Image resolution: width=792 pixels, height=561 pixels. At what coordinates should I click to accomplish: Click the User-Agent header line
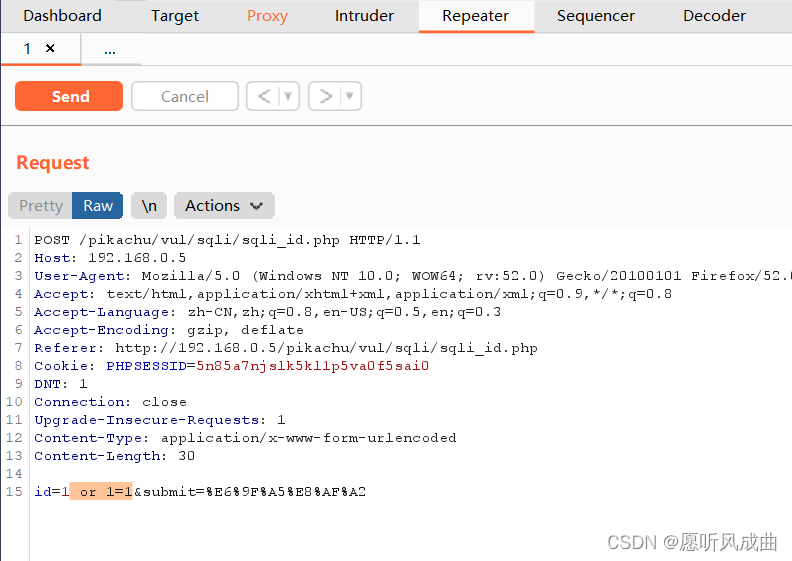pos(412,276)
